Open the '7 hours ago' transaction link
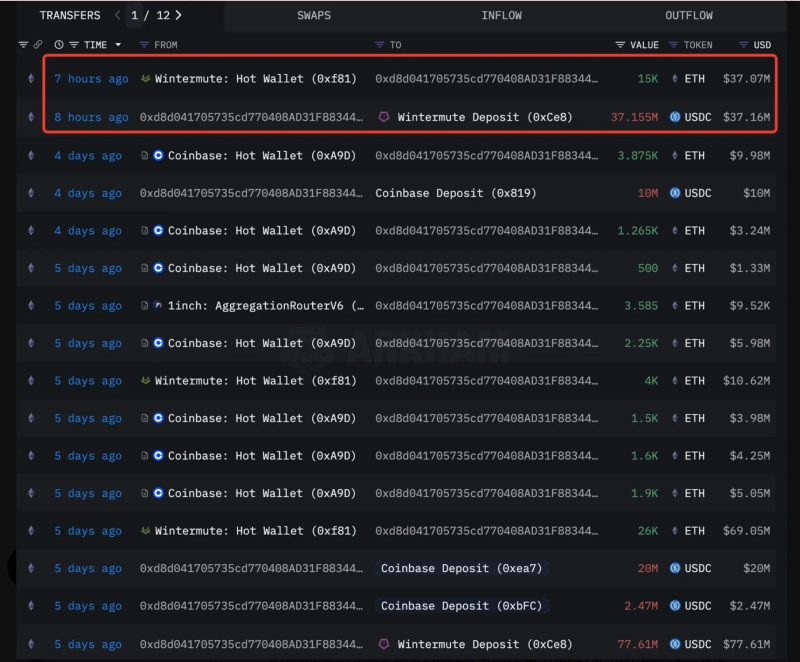 pos(91,79)
